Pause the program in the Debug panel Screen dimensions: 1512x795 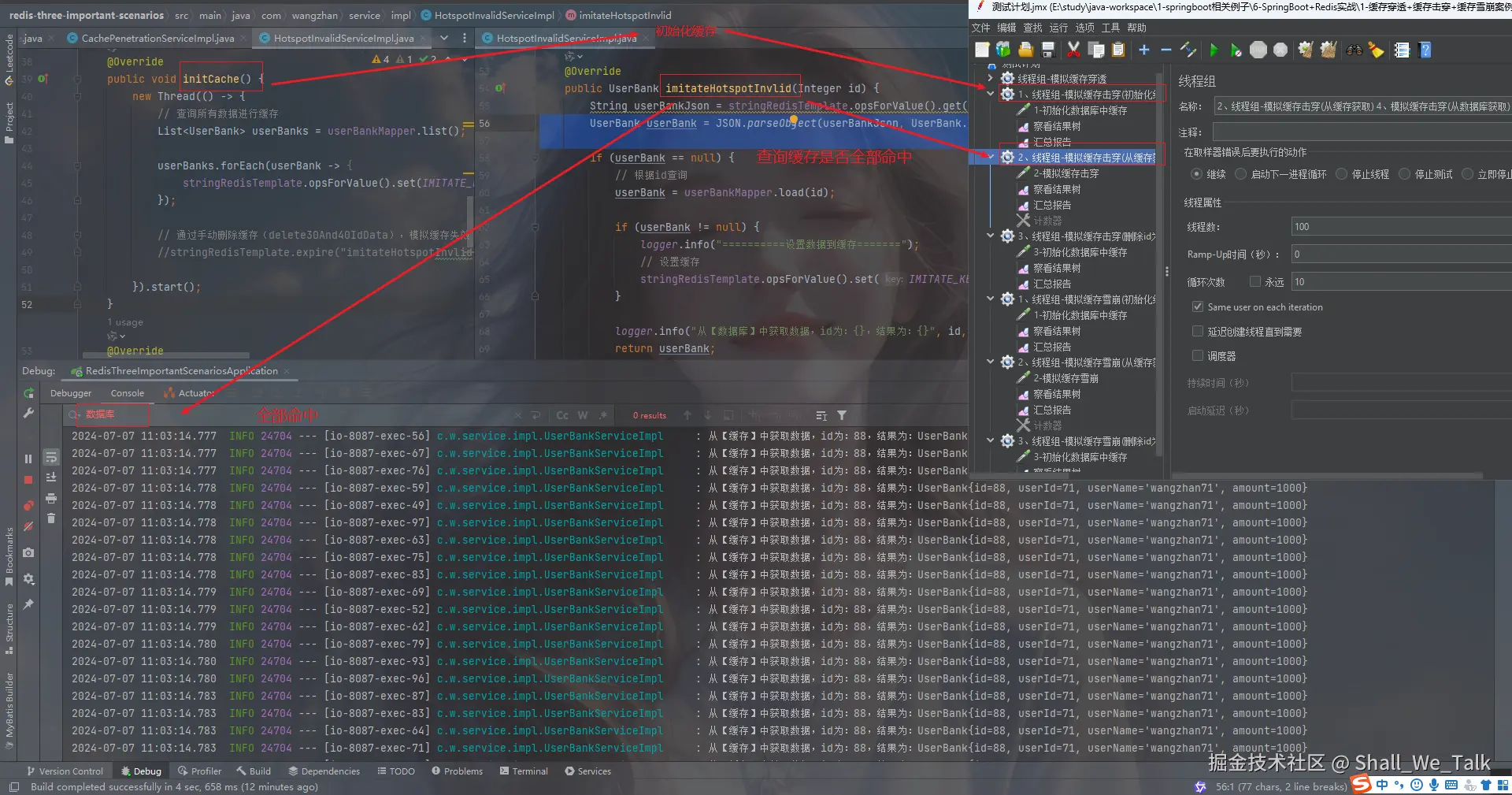click(x=28, y=459)
